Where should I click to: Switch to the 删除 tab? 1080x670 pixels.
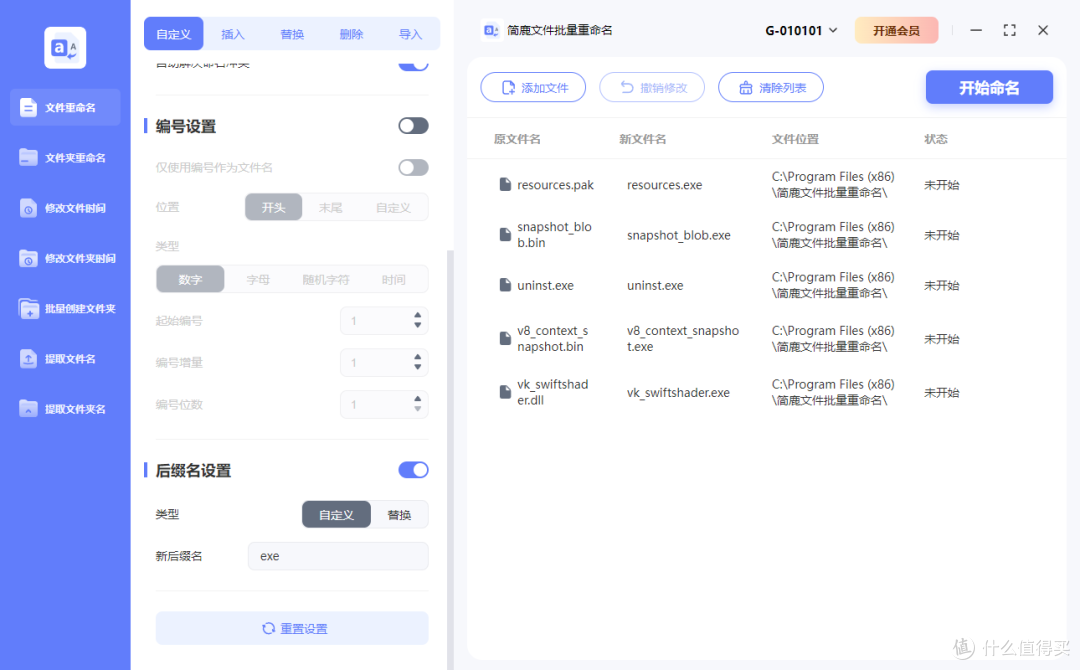click(x=351, y=34)
